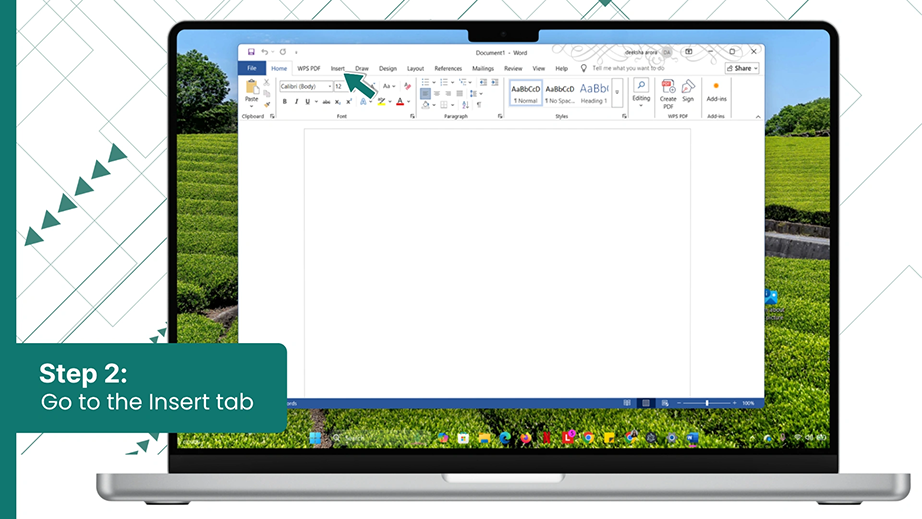Click the Paste clipboard icon
This screenshot has height=519, width=922.
tap(252, 88)
